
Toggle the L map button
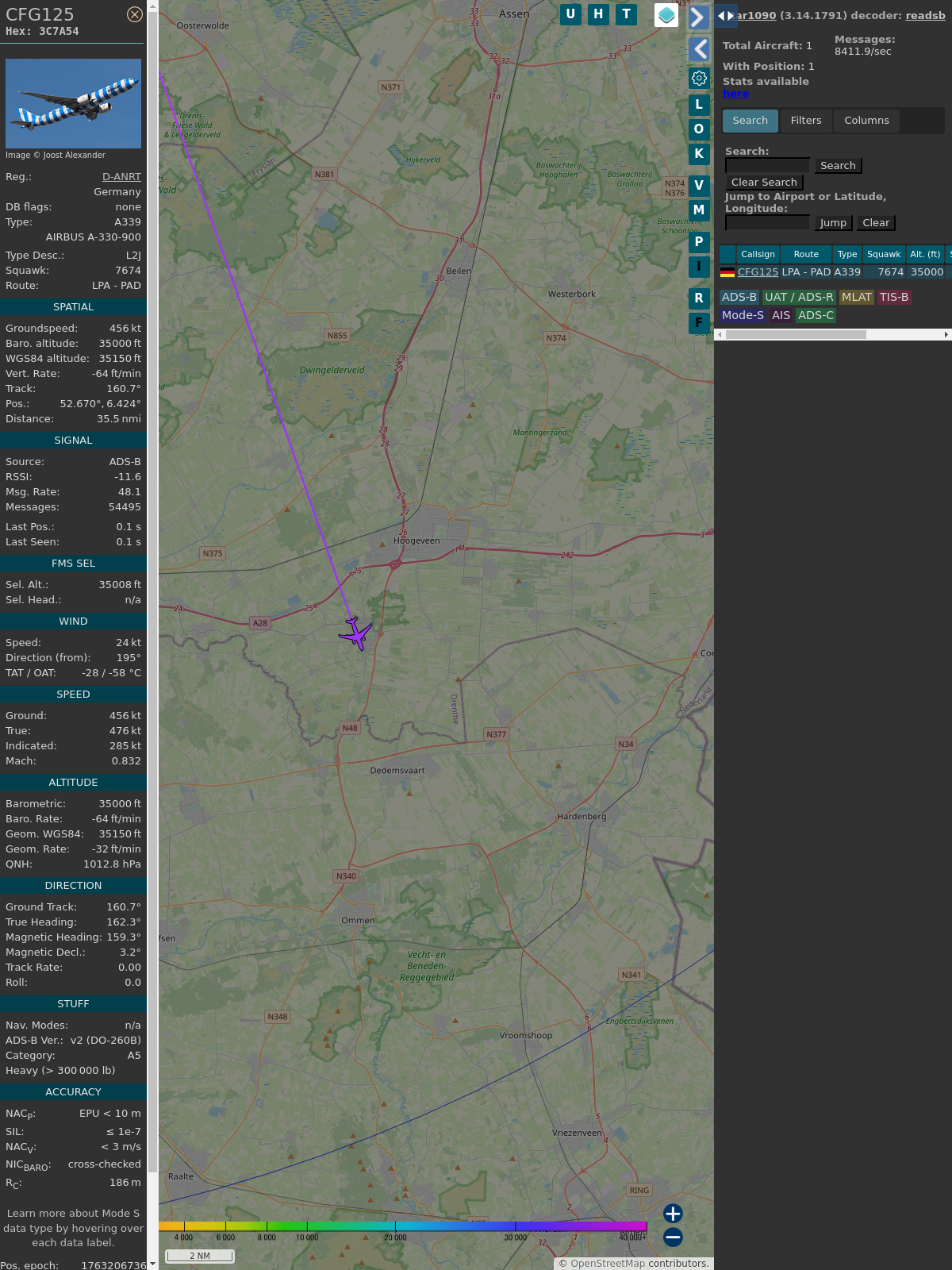699,105
